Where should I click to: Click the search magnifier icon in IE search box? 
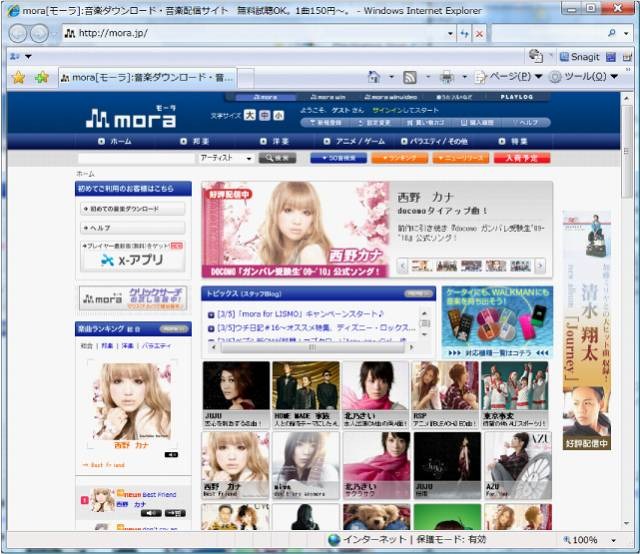coord(611,33)
